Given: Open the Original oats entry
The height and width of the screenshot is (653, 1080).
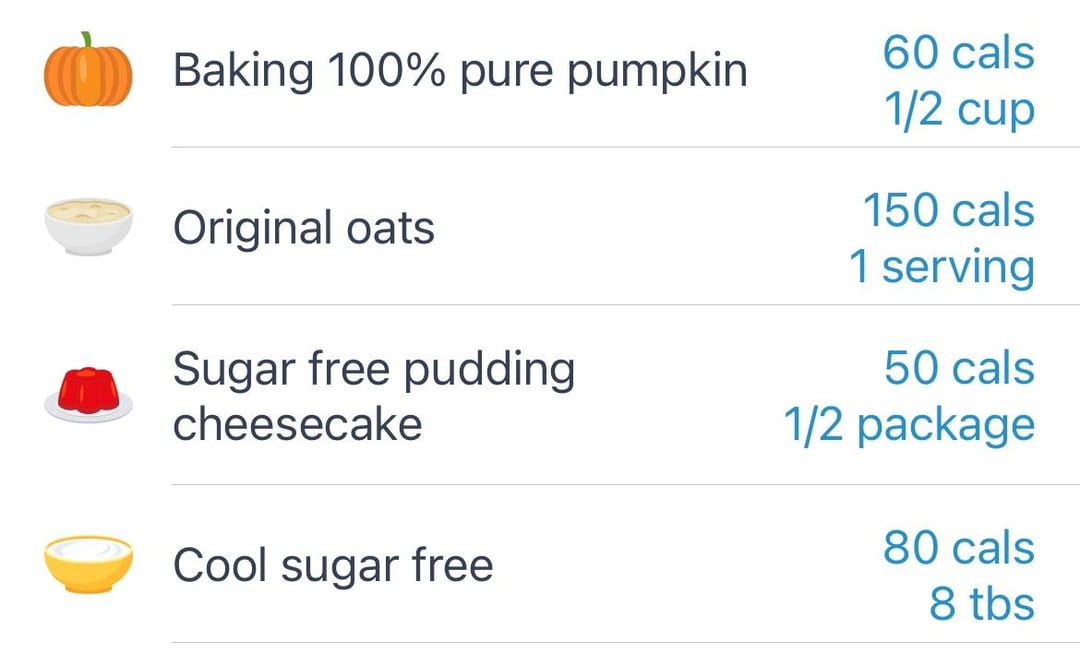Looking at the screenshot, I should [x=540, y=226].
